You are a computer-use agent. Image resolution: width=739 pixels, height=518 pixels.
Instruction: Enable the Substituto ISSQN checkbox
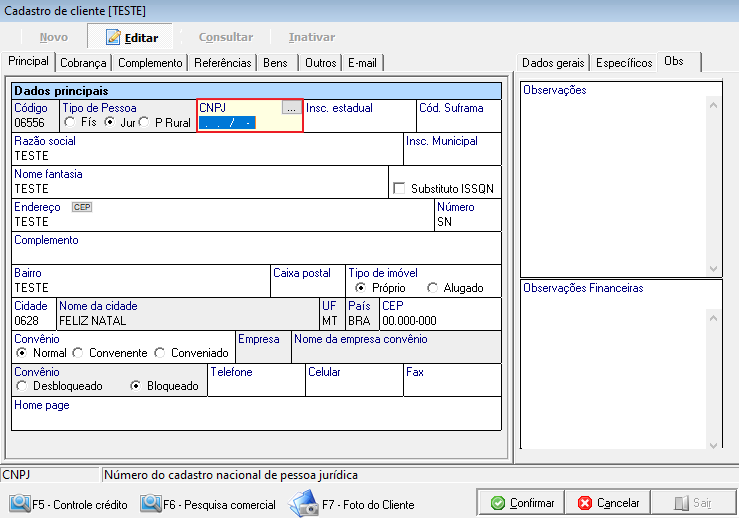point(400,188)
